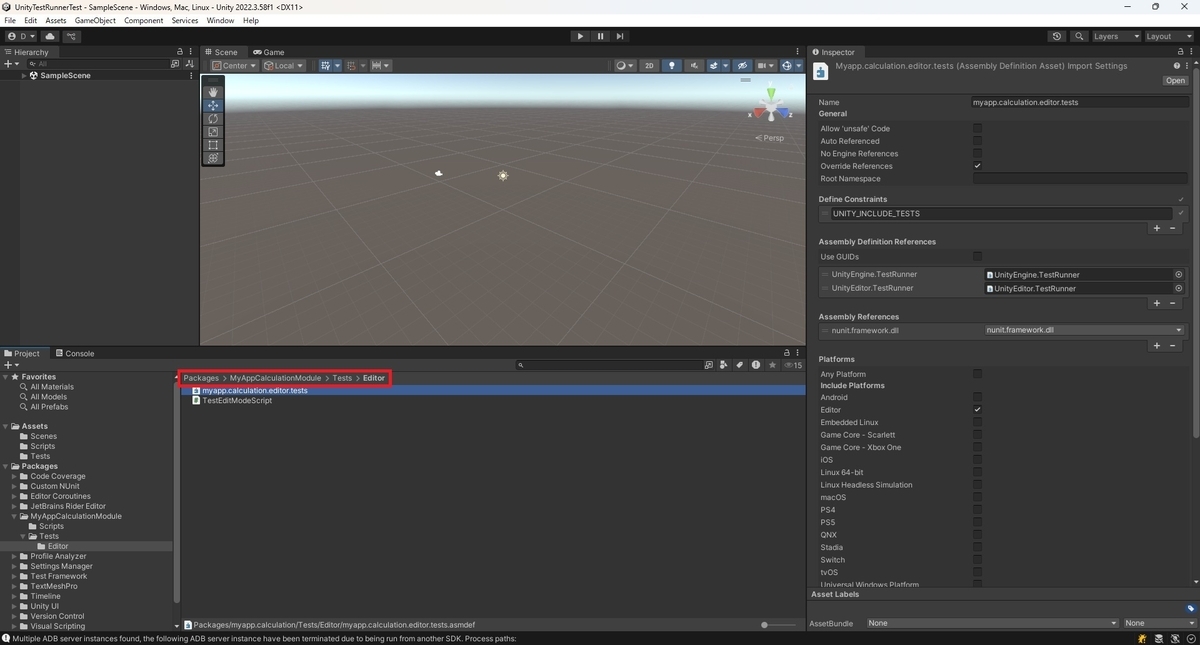Open draw mode shading dropdown
Viewport: 1200px width, 645px height.
pos(625,66)
